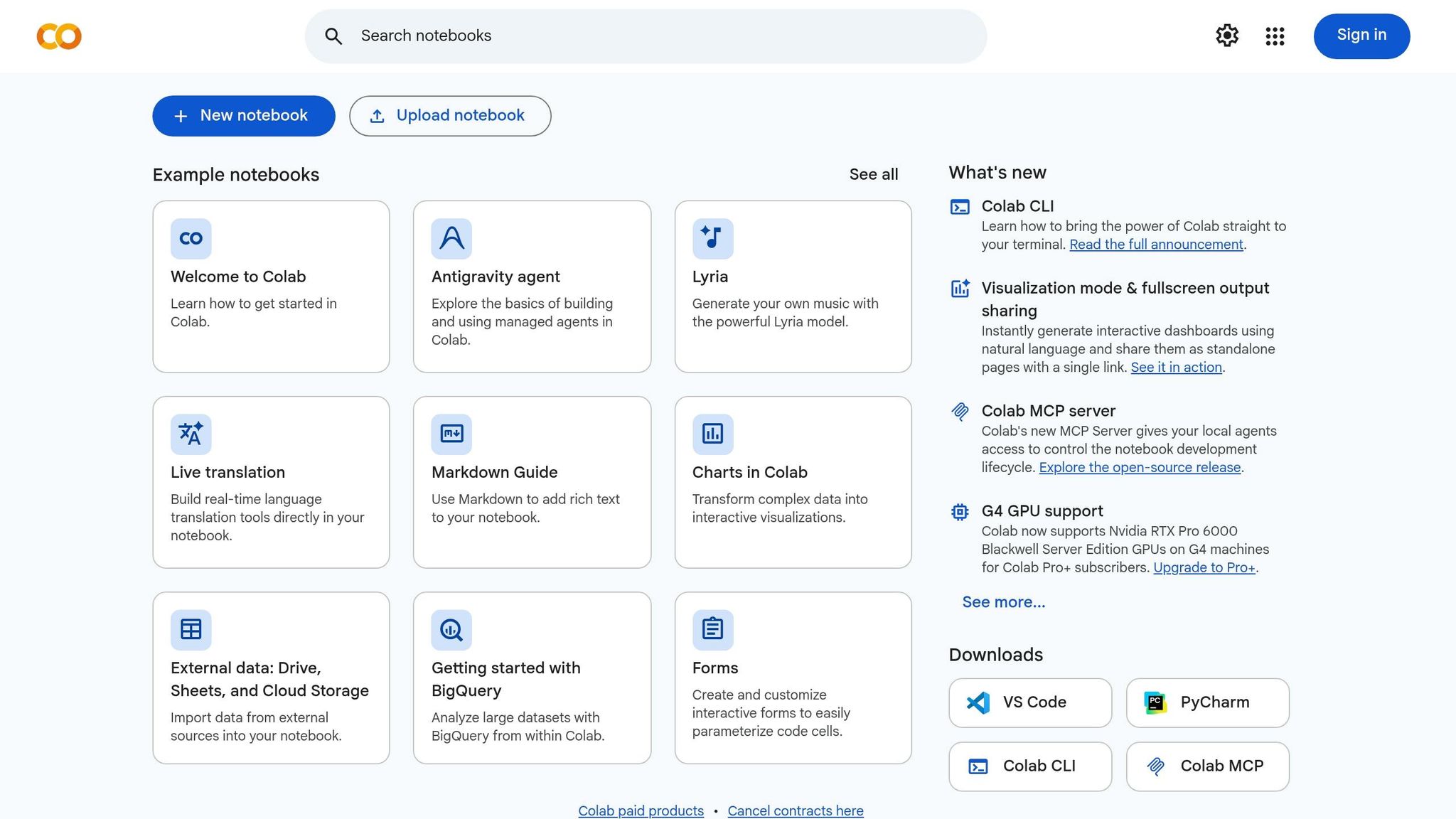Click the Lyria music note icon
Image resolution: width=1456 pixels, height=819 pixels.
(712, 238)
